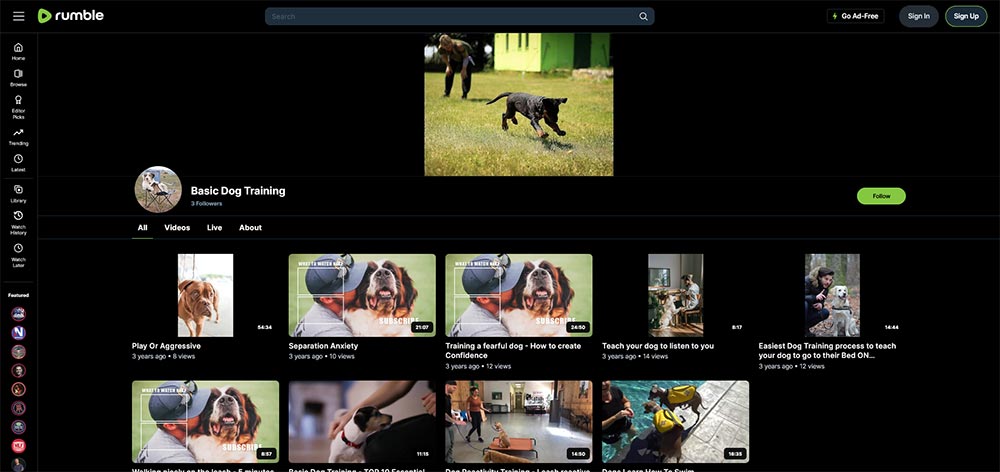Follow the Basic Dog Training channel
The height and width of the screenshot is (472, 1000).
(881, 196)
